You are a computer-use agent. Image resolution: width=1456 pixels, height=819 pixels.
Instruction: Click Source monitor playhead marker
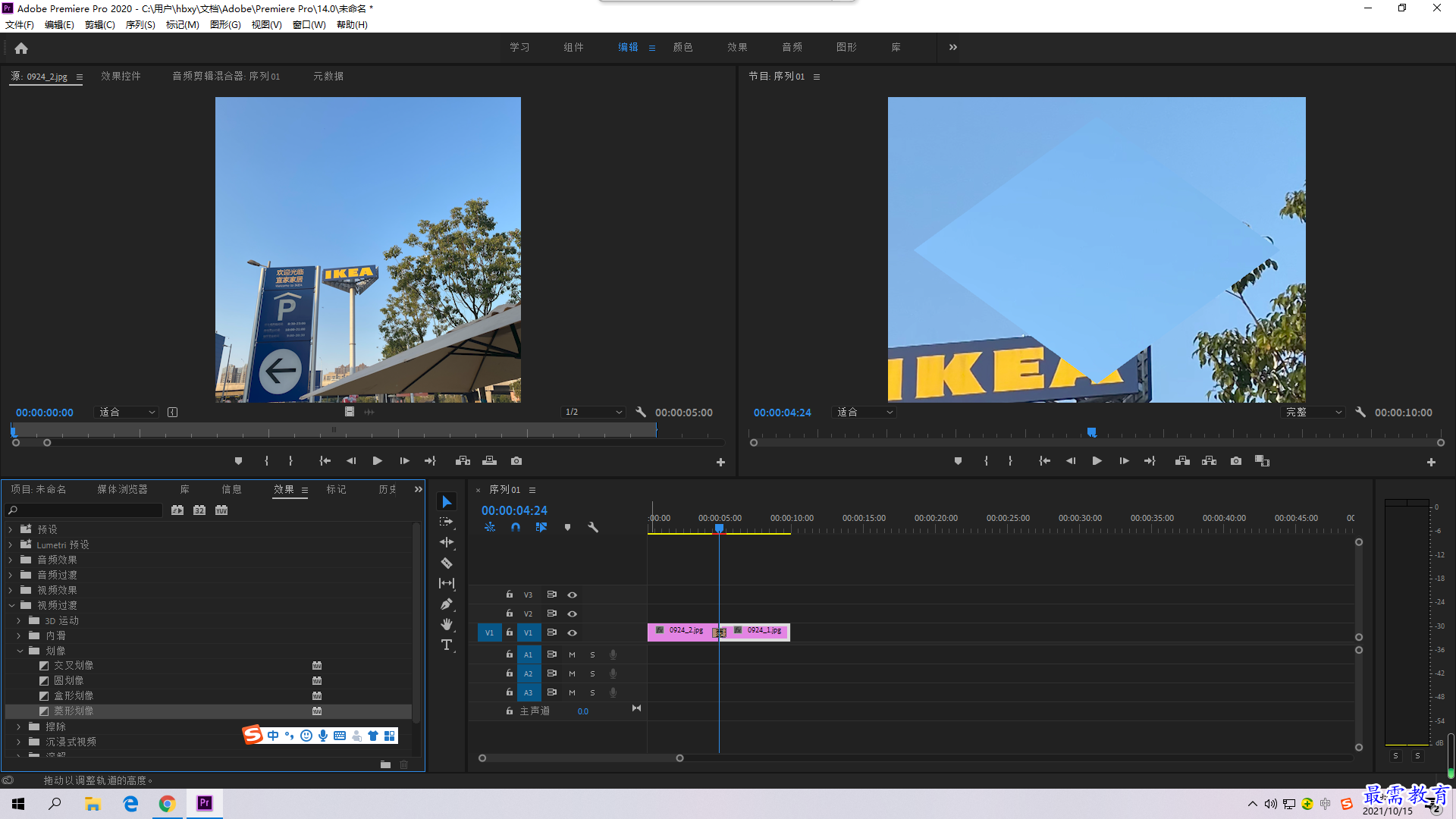point(14,431)
